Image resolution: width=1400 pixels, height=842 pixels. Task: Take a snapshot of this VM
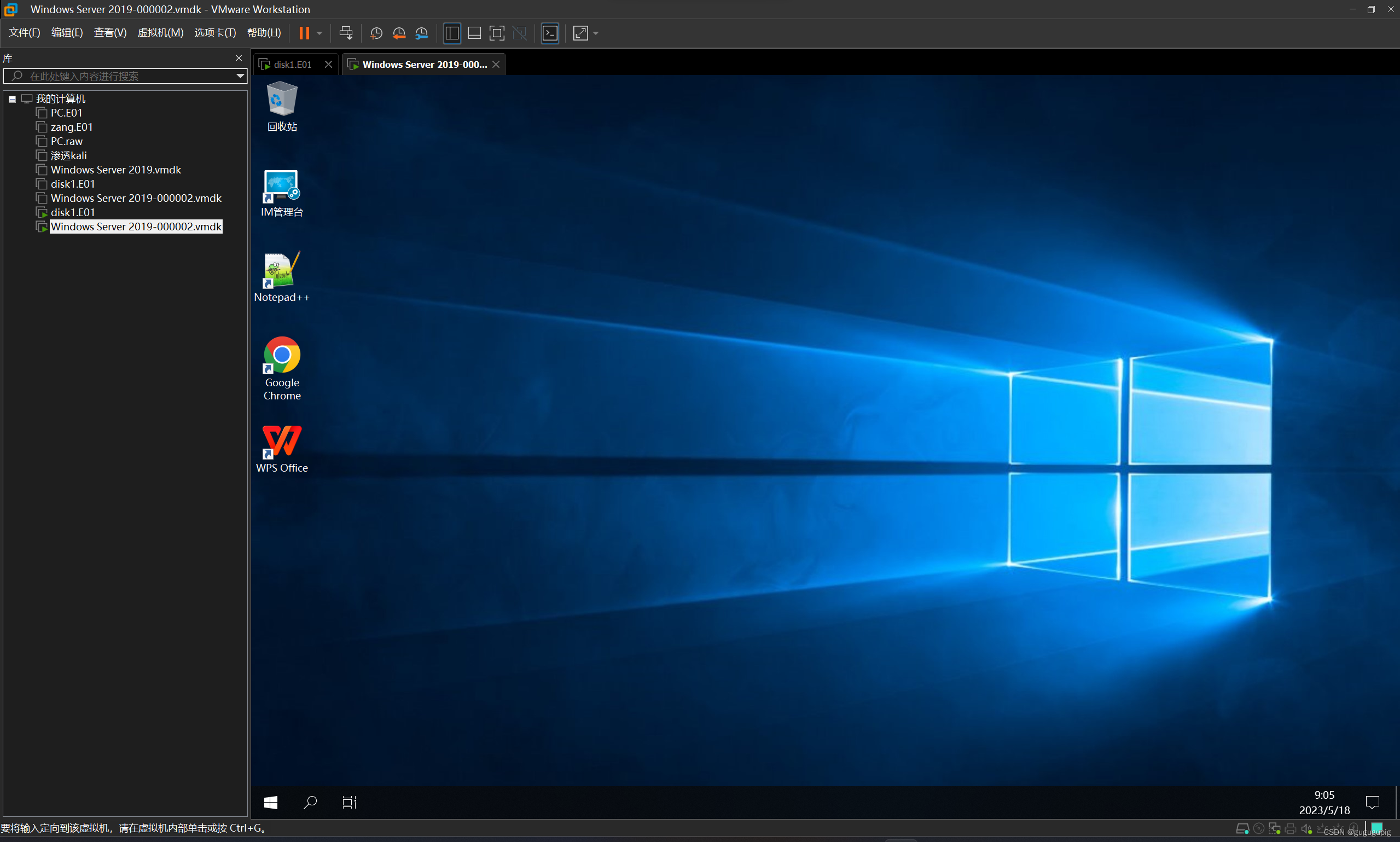pos(375,33)
